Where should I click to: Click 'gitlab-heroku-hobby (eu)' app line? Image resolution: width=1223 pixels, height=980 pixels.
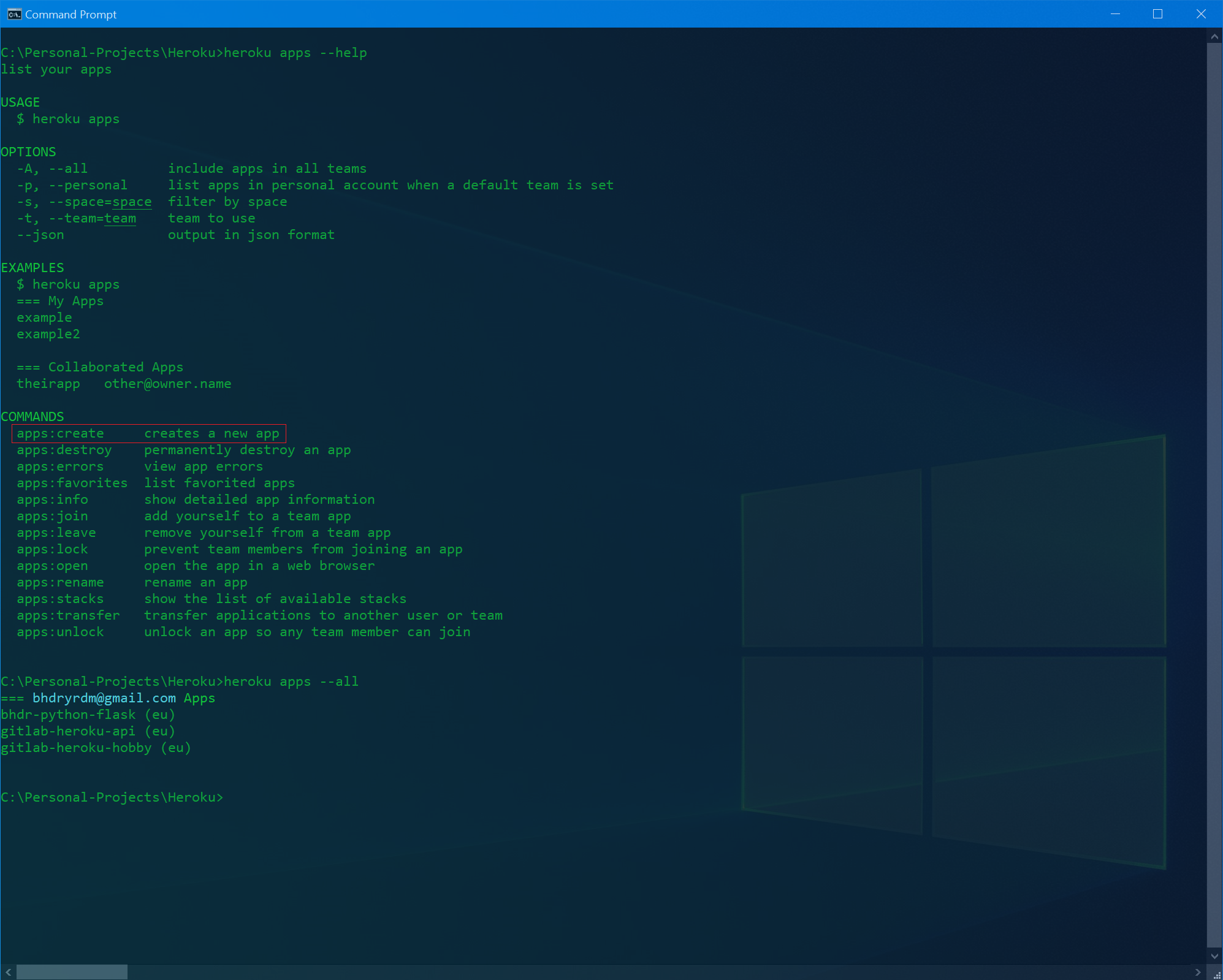pyautogui.click(x=96, y=748)
